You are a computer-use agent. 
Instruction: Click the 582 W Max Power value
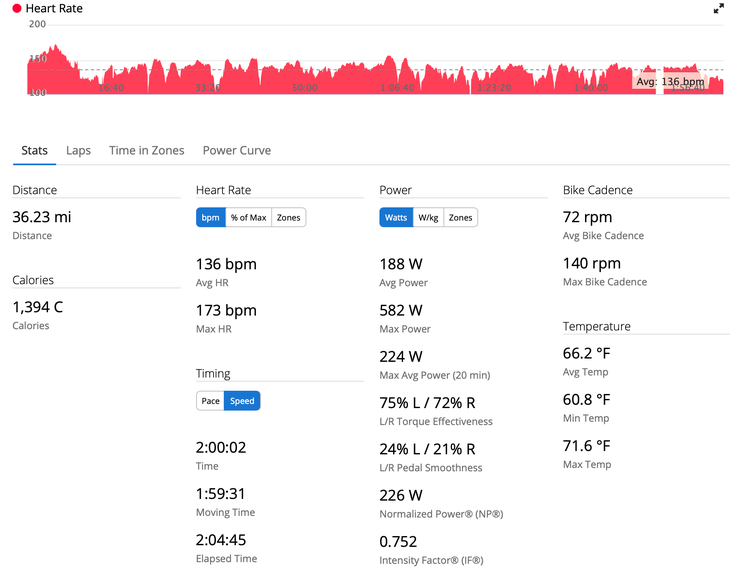[401, 310]
